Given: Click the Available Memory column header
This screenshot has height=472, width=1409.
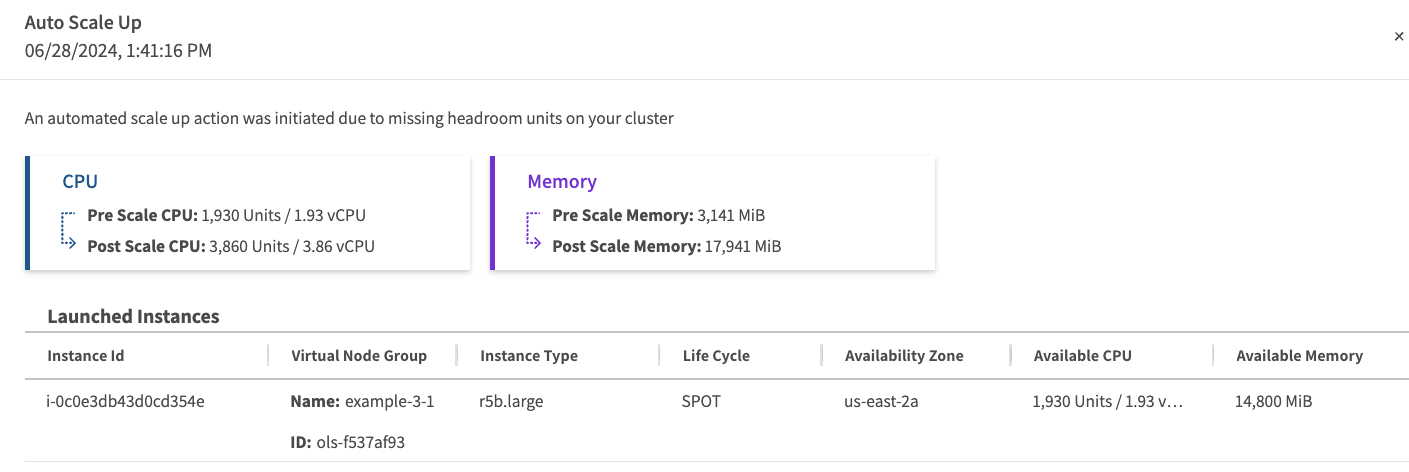Looking at the screenshot, I should pos(1299,355).
